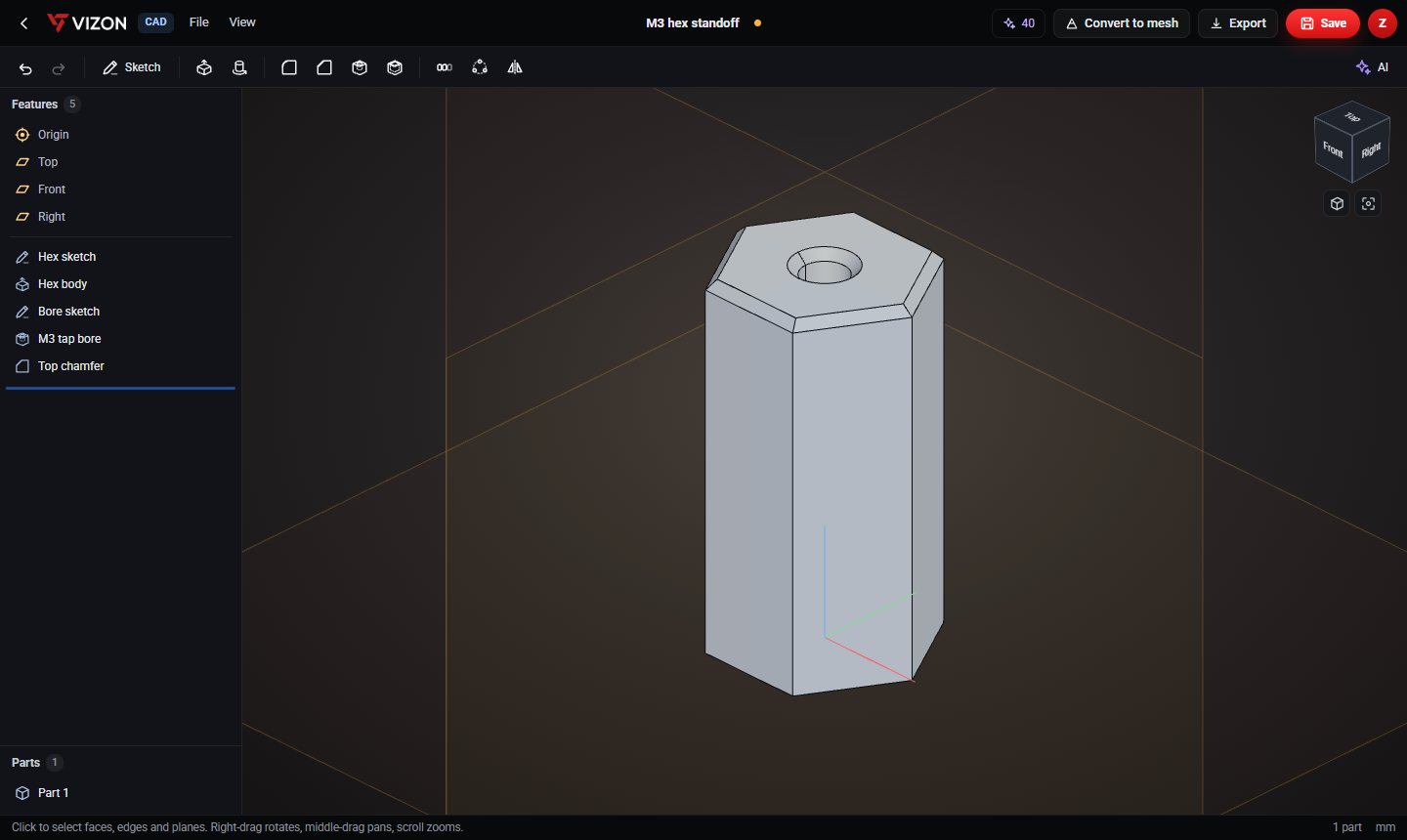Select the Linear pattern tool icon
Viewport: 1407px width, 840px height.
445,67
